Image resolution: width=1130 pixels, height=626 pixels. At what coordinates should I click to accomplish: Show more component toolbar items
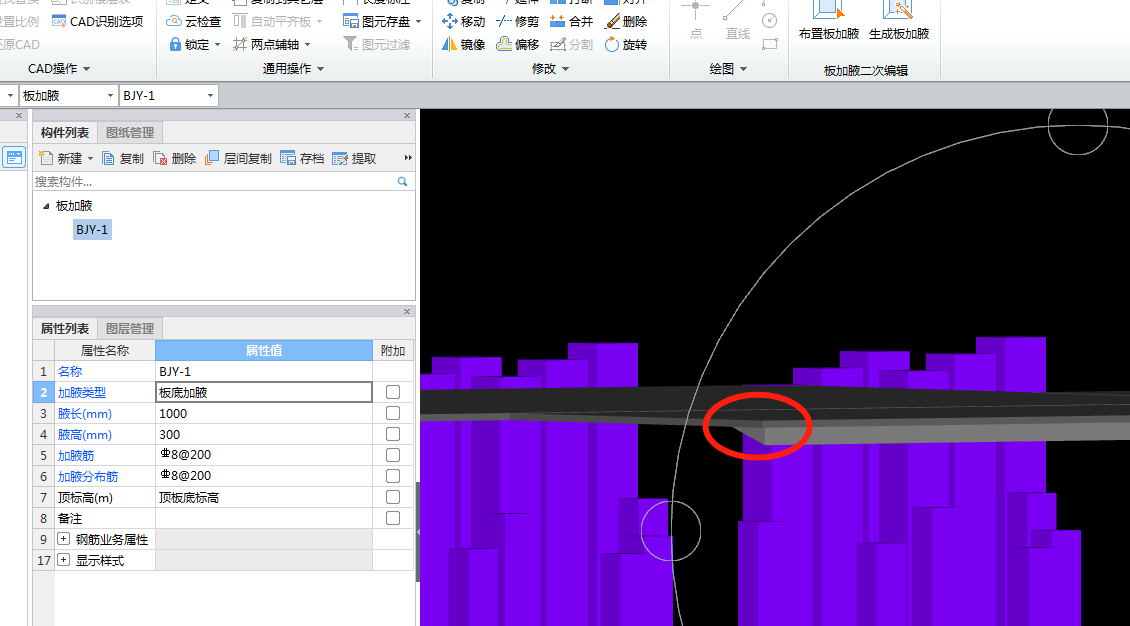click(x=408, y=158)
